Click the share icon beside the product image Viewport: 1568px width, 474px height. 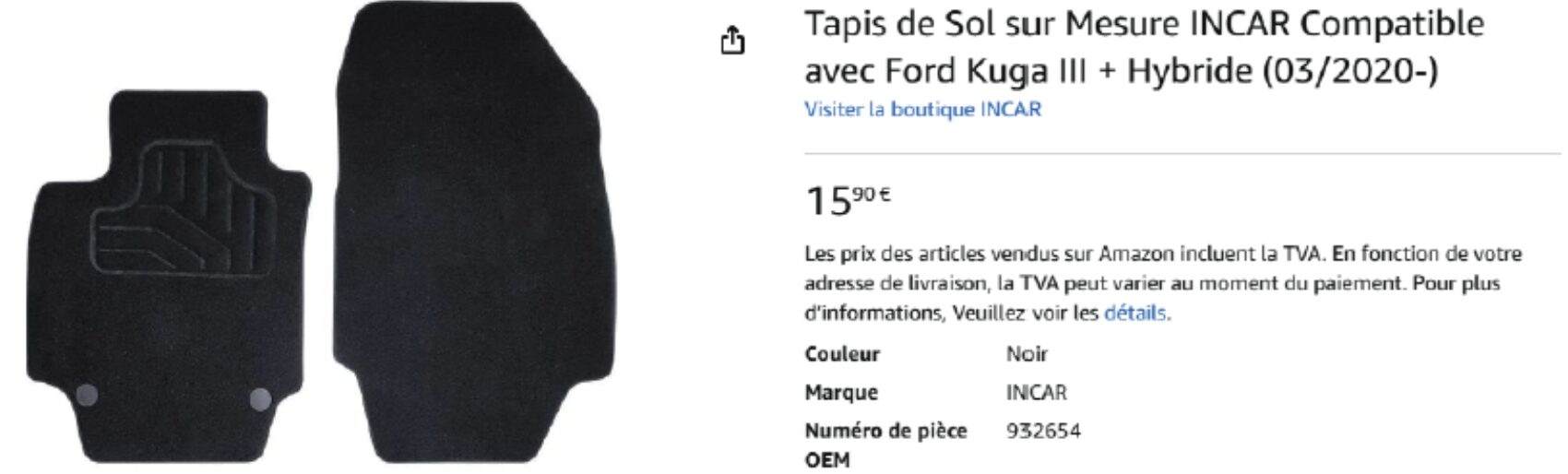click(732, 41)
